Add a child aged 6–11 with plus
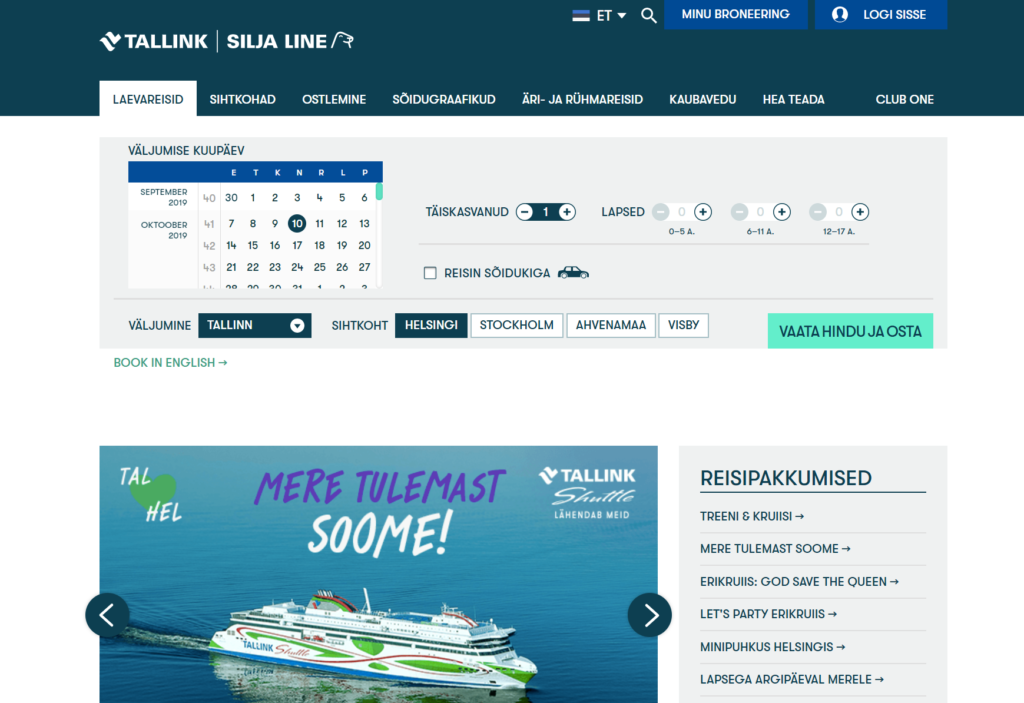Viewport: 1024px width, 703px height. click(782, 212)
